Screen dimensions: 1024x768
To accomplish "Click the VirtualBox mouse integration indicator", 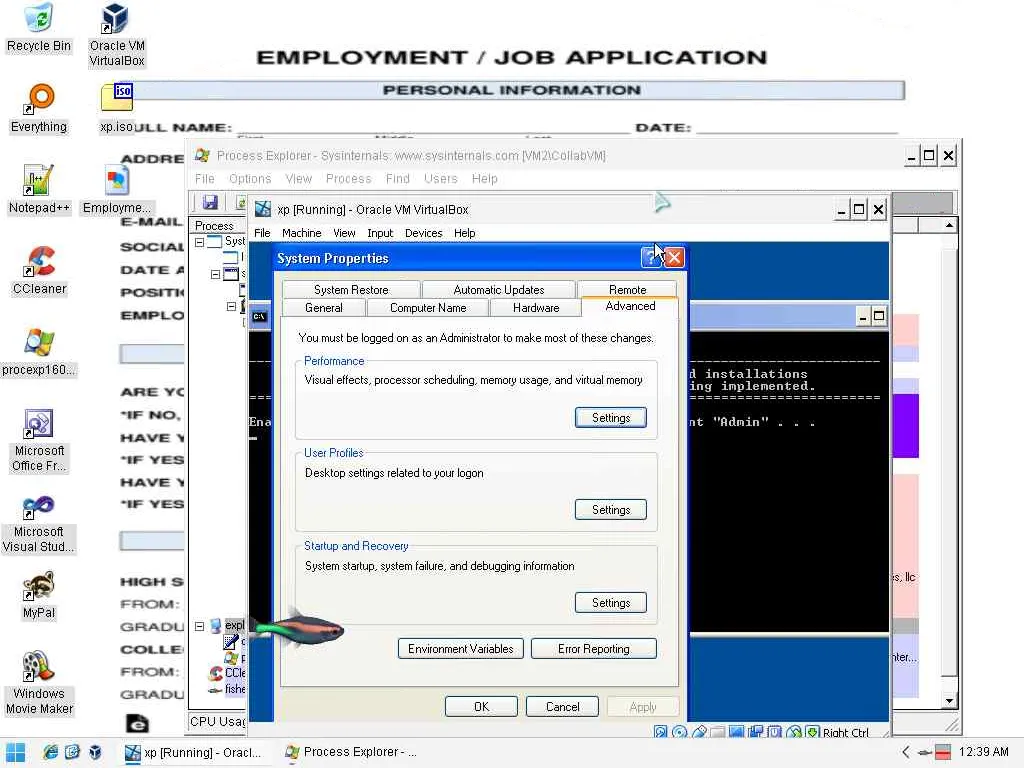I will point(793,732).
